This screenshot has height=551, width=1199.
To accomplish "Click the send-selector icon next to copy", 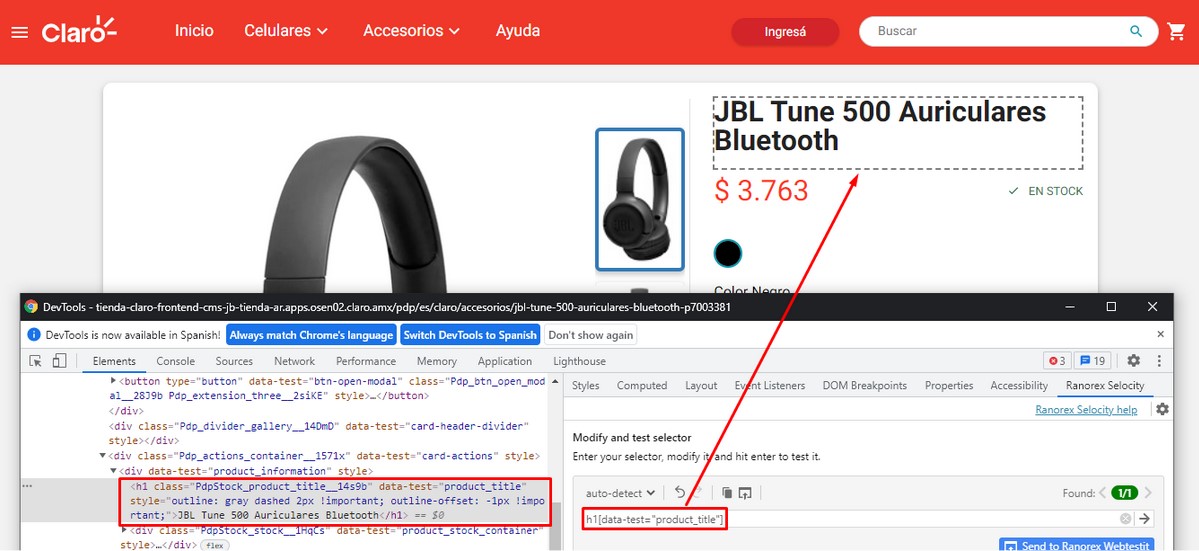I will pyautogui.click(x=746, y=493).
